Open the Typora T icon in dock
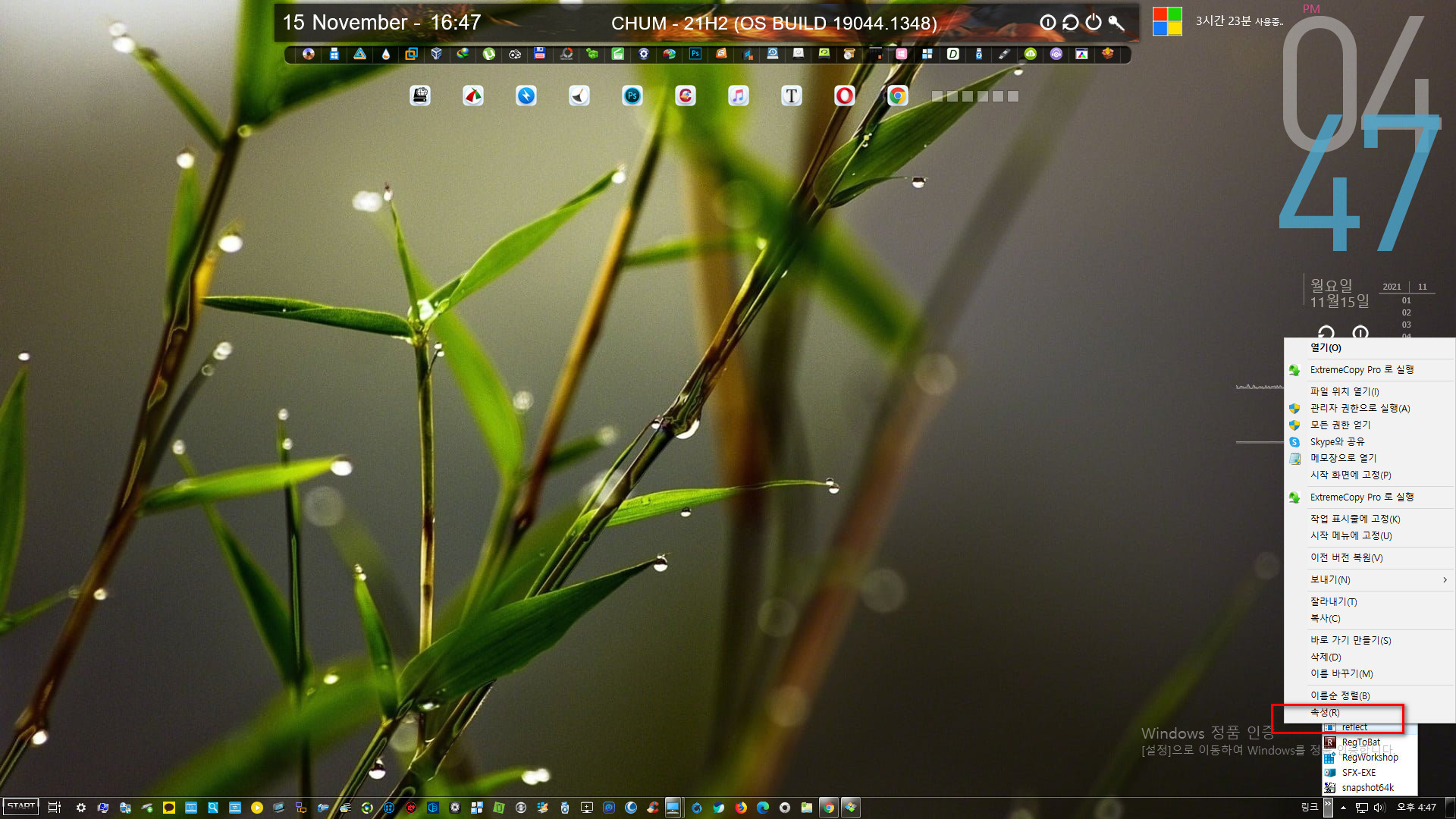Screen dimensions: 1456x819 [x=791, y=96]
